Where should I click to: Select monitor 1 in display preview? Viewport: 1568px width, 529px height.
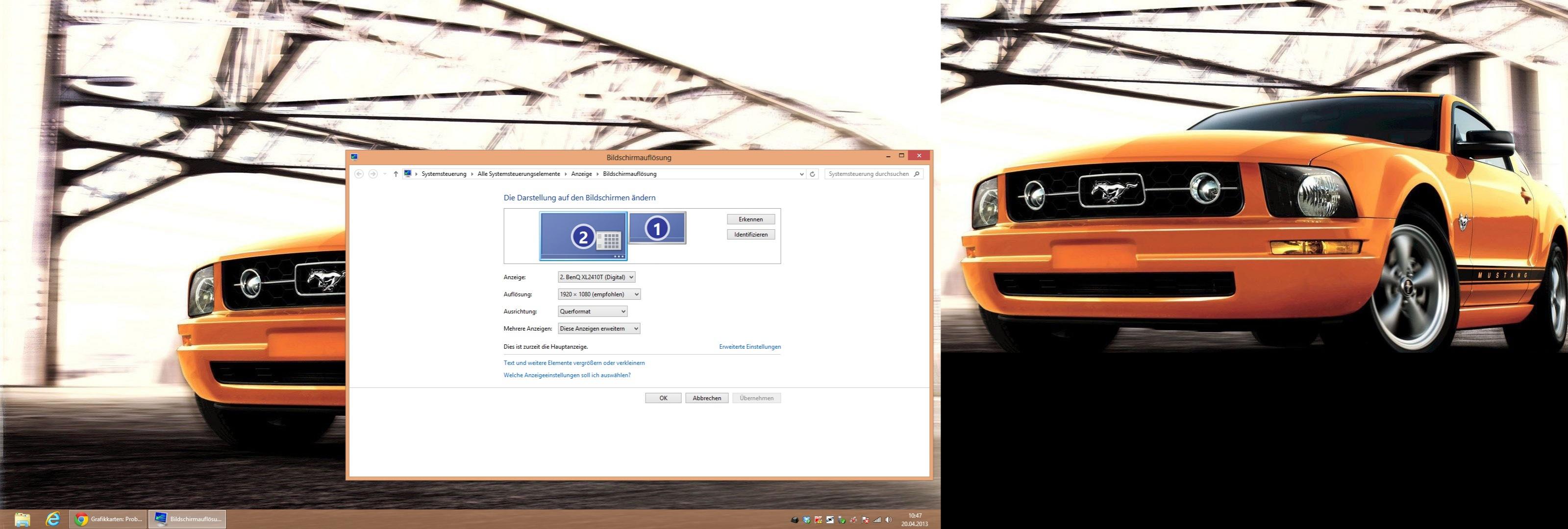tap(657, 228)
